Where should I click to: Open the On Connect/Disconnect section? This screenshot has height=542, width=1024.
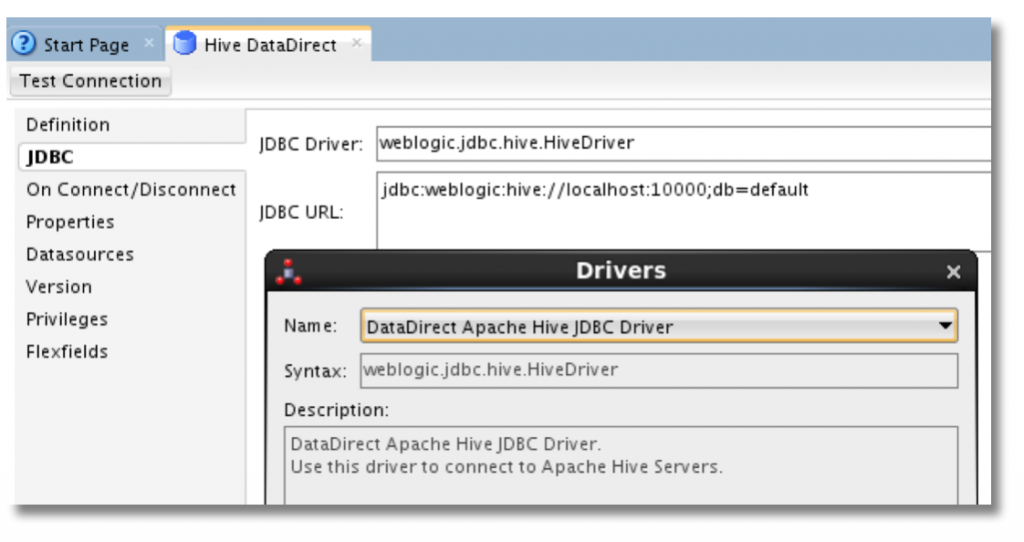131,189
